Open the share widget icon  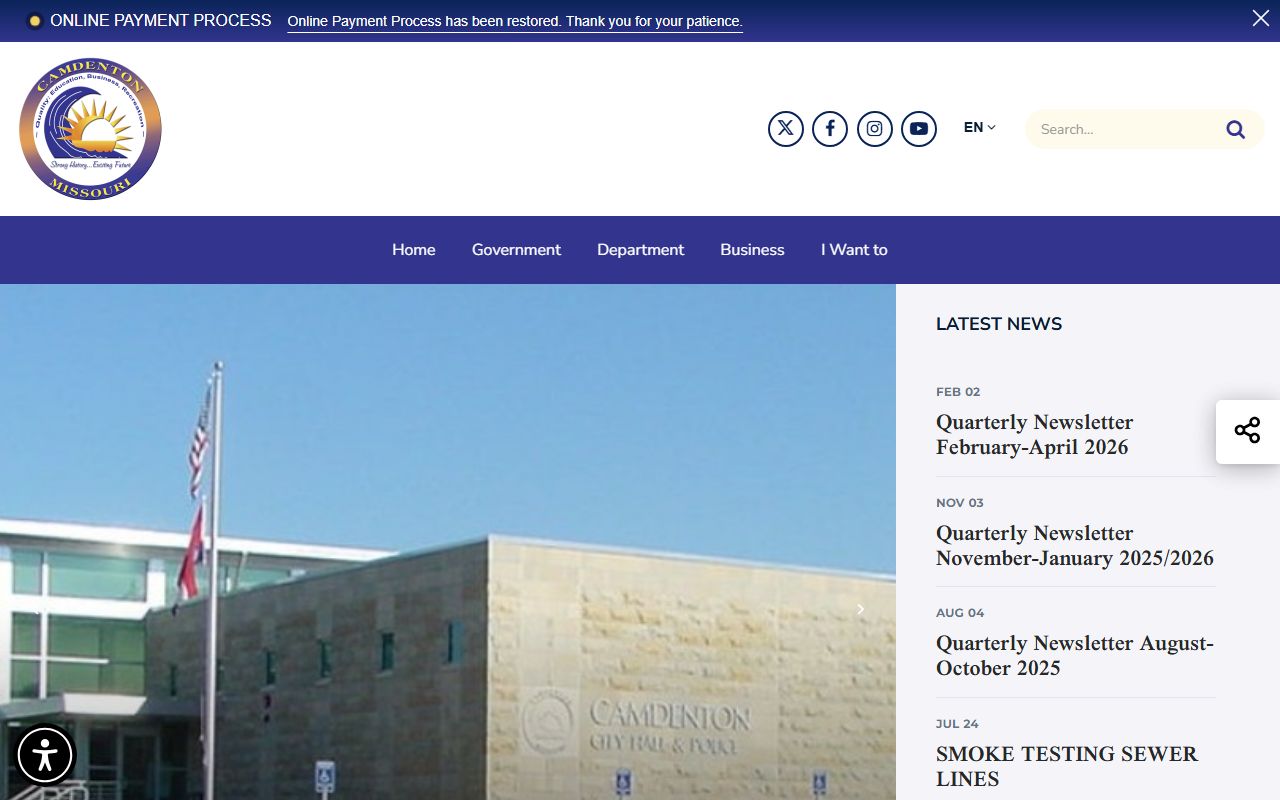pyautogui.click(x=1247, y=431)
